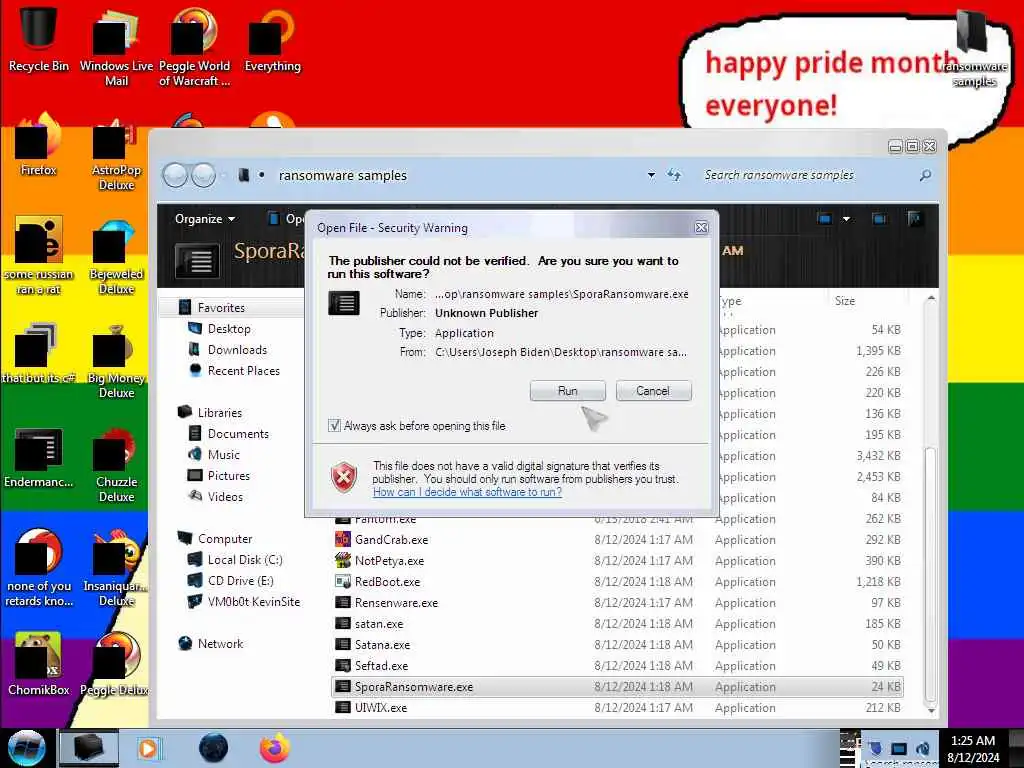Select the Everything desktop icon
The height and width of the screenshot is (768, 1024).
click(x=272, y=39)
